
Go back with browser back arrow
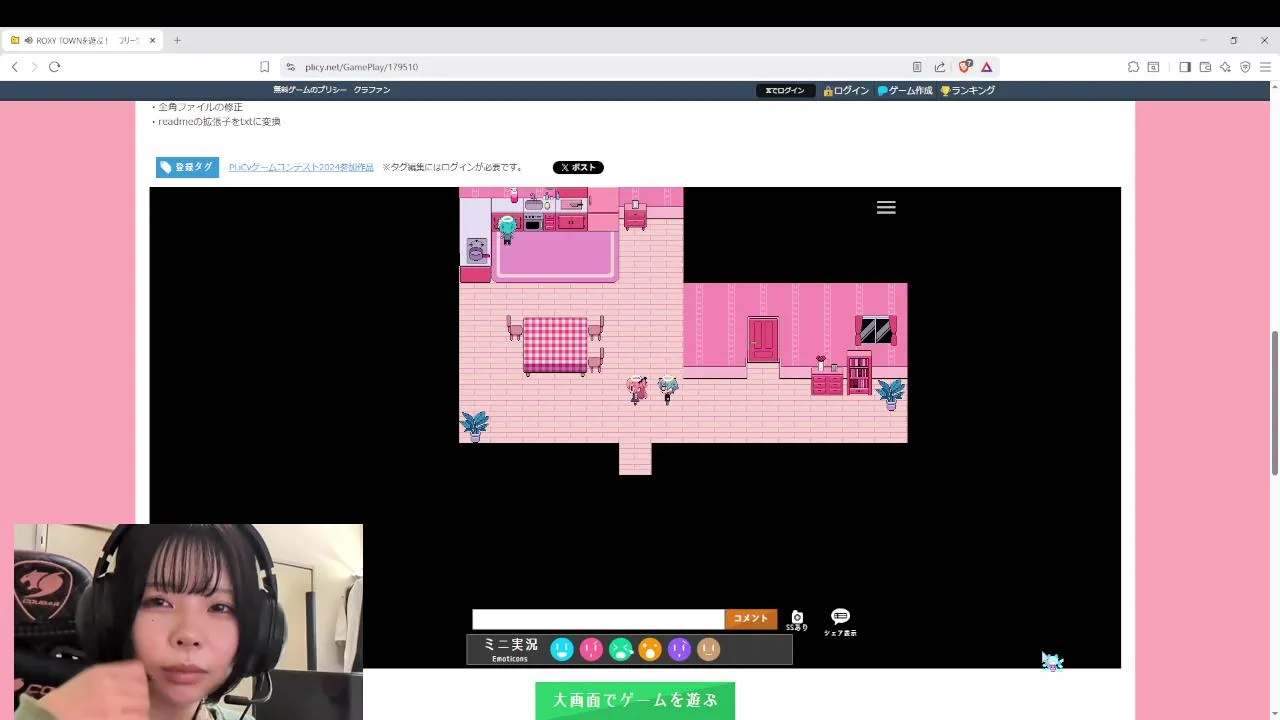tap(15, 67)
